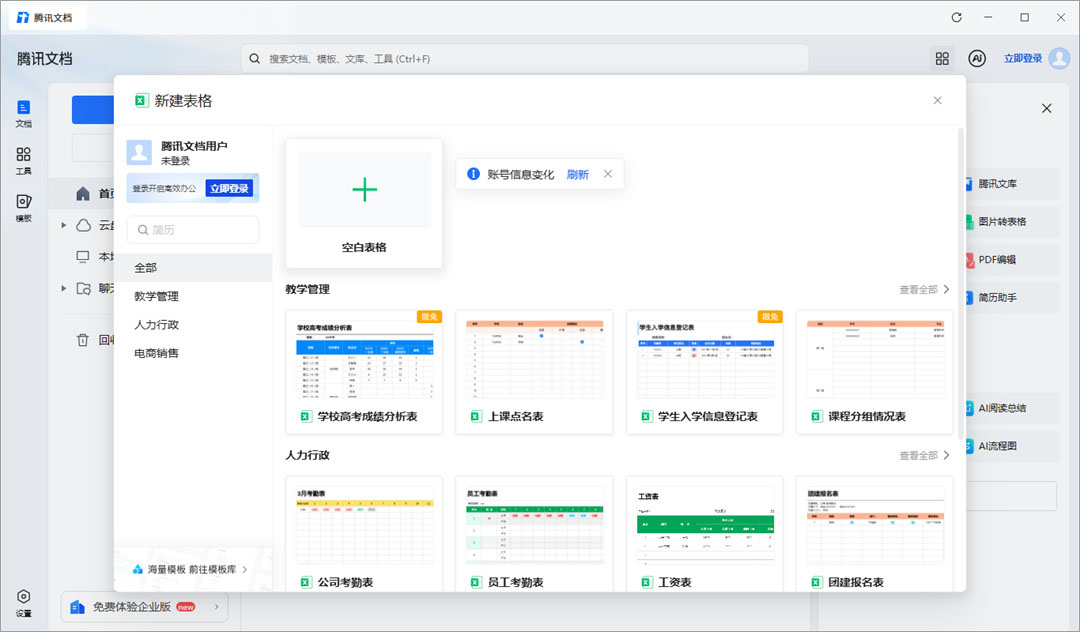1080x632 pixels.
Task: Open the 员工考勤表 template
Action: [x=534, y=534]
